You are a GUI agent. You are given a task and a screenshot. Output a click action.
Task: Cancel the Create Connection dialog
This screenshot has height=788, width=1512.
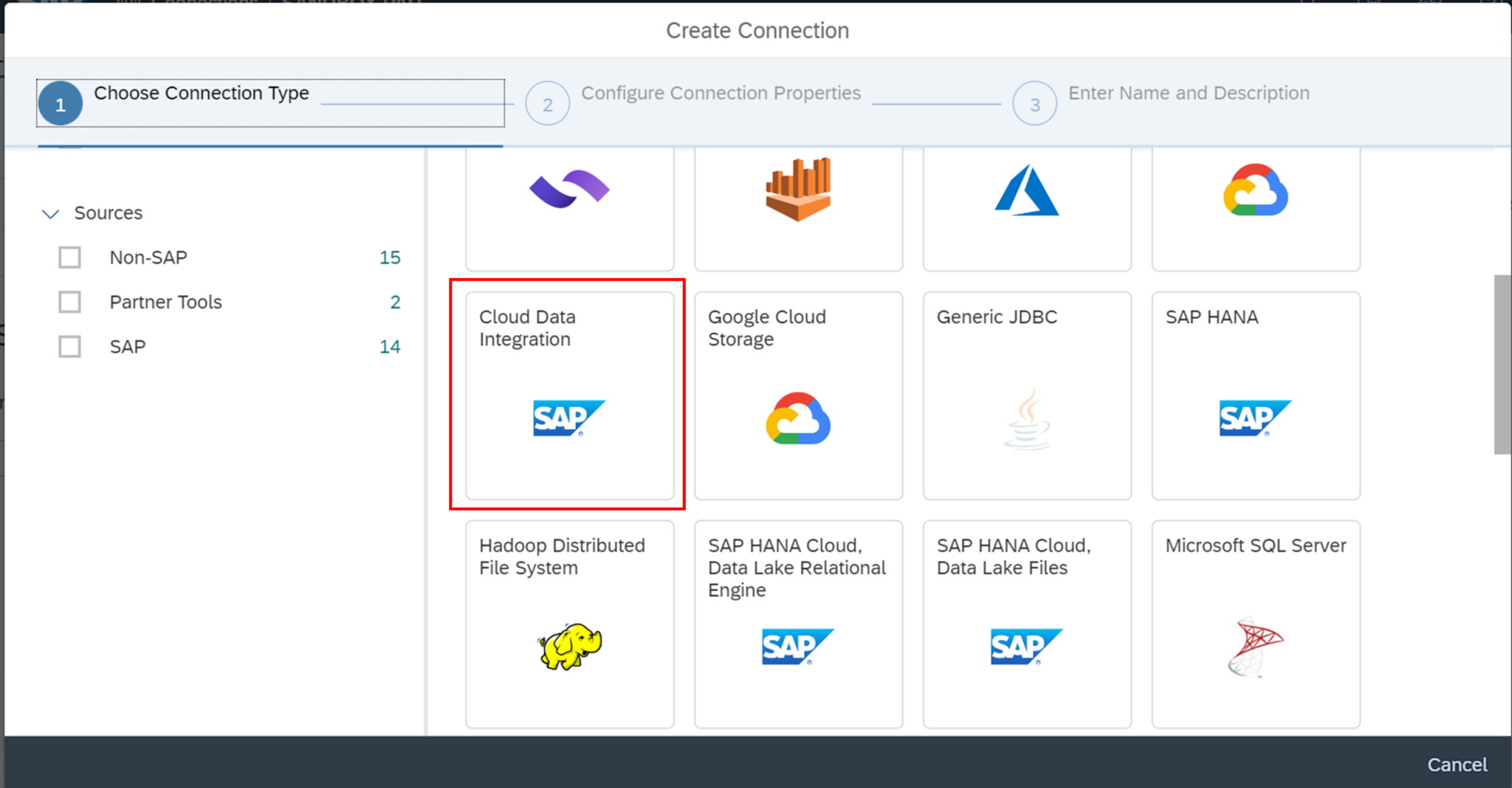[x=1457, y=764]
